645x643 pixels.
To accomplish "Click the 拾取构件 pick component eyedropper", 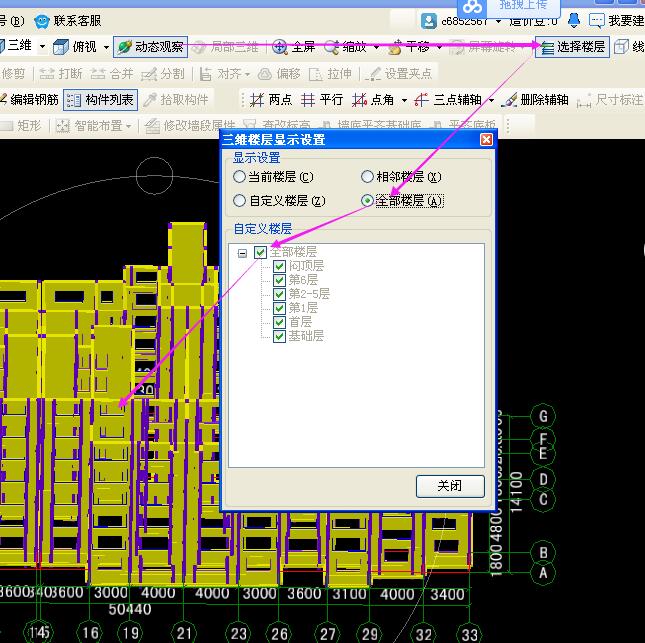I will coord(176,100).
